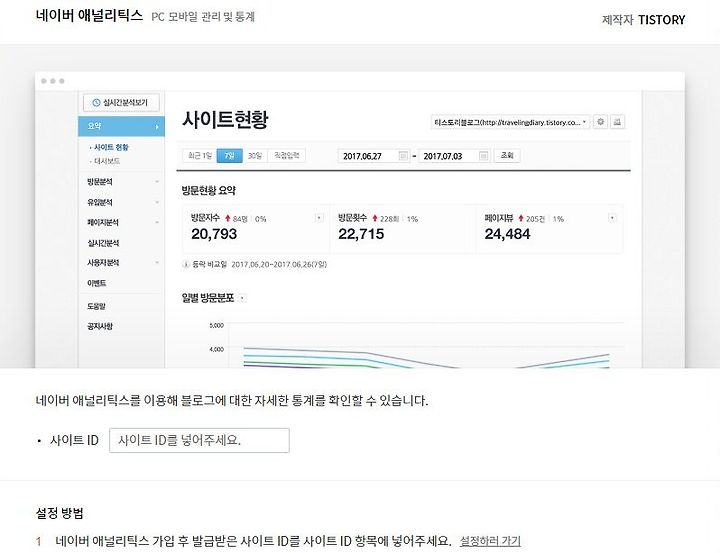Image resolution: width=720 pixels, height=553 pixels.
Task: Click the settings gear icon
Action: (600, 122)
